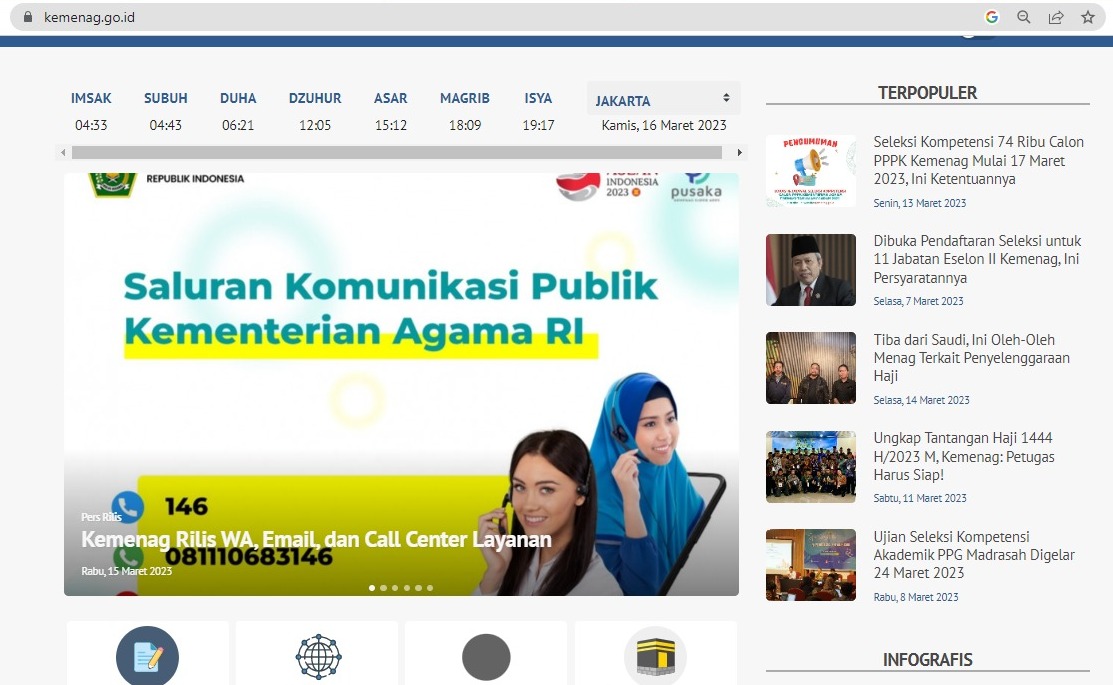The height and width of the screenshot is (685, 1113).
Task: Click the Pers Rilis category label
Action: 102,517
